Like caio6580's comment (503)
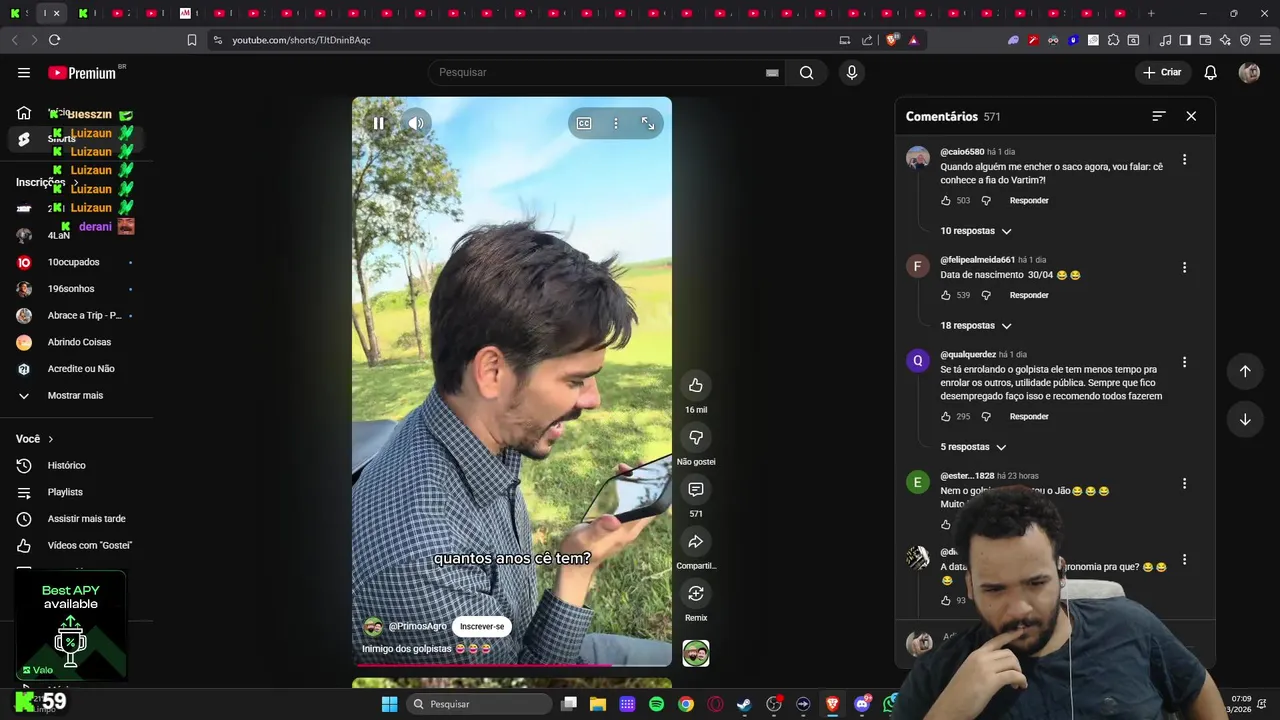 pyautogui.click(x=946, y=201)
